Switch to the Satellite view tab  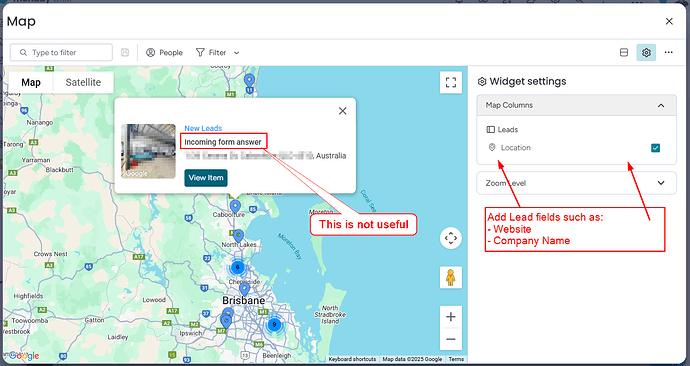pyautogui.click(x=83, y=82)
